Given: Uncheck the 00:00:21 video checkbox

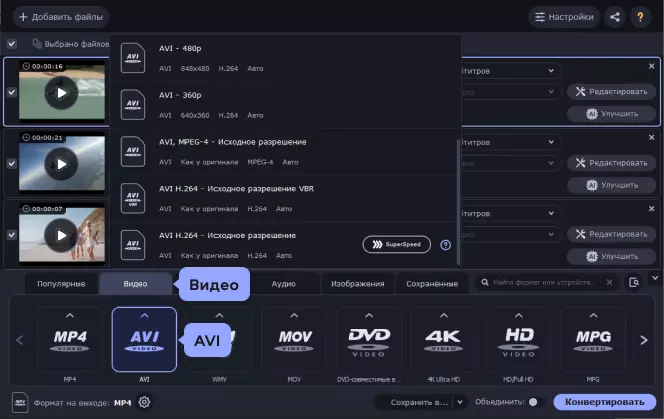Looking at the screenshot, I should click(x=11, y=163).
